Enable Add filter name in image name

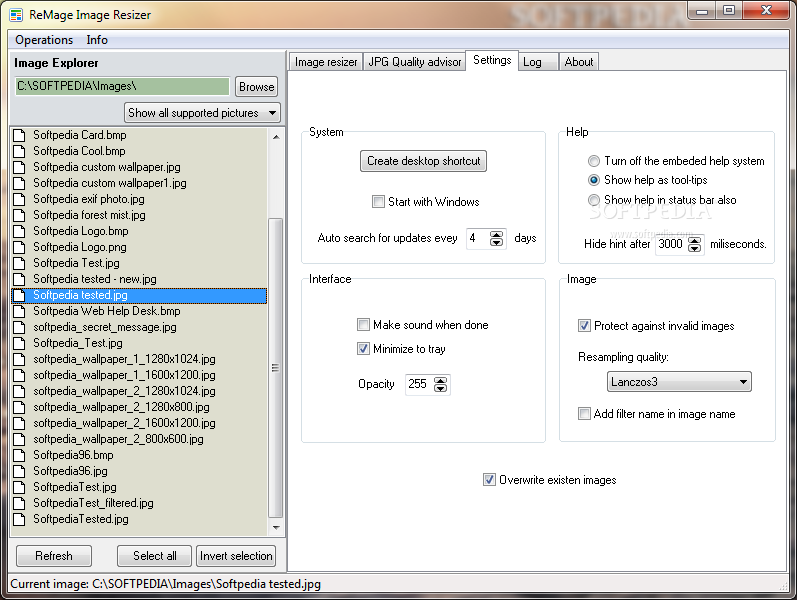click(584, 414)
